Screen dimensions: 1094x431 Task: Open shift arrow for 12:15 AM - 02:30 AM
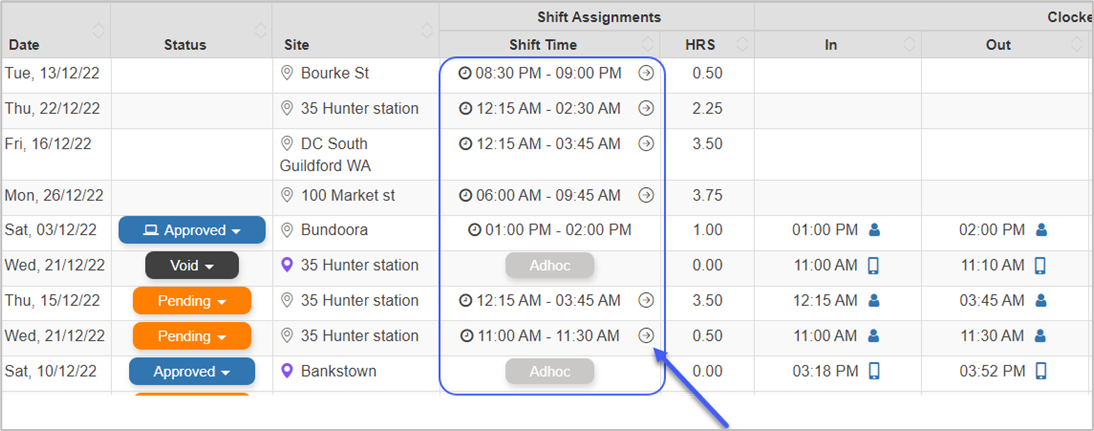pyautogui.click(x=646, y=109)
